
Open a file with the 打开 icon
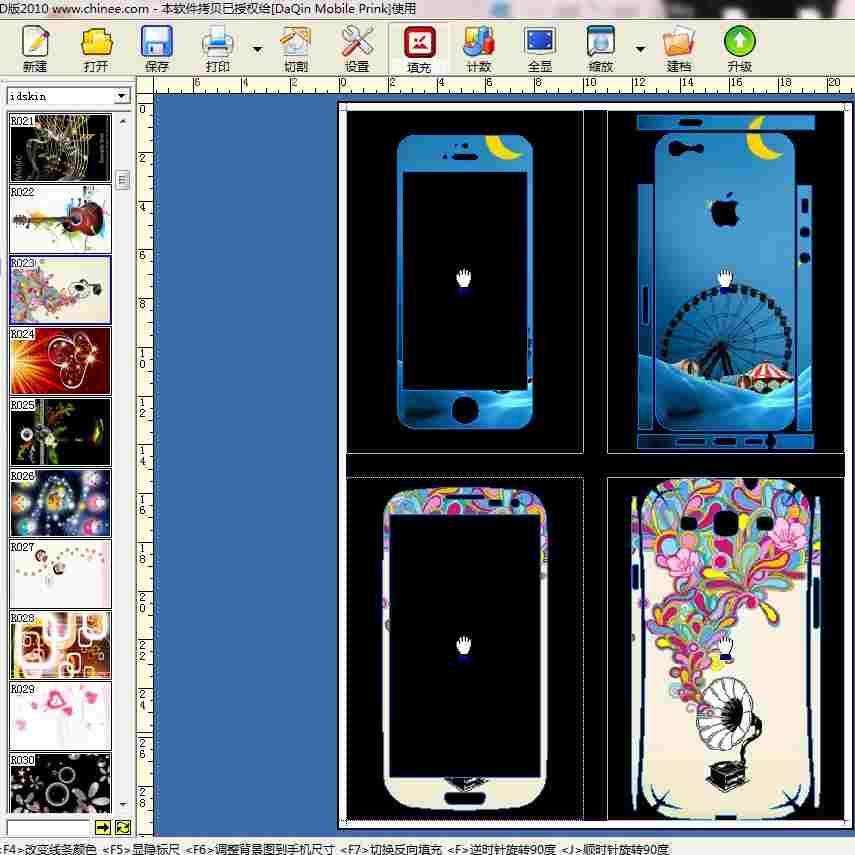96,48
